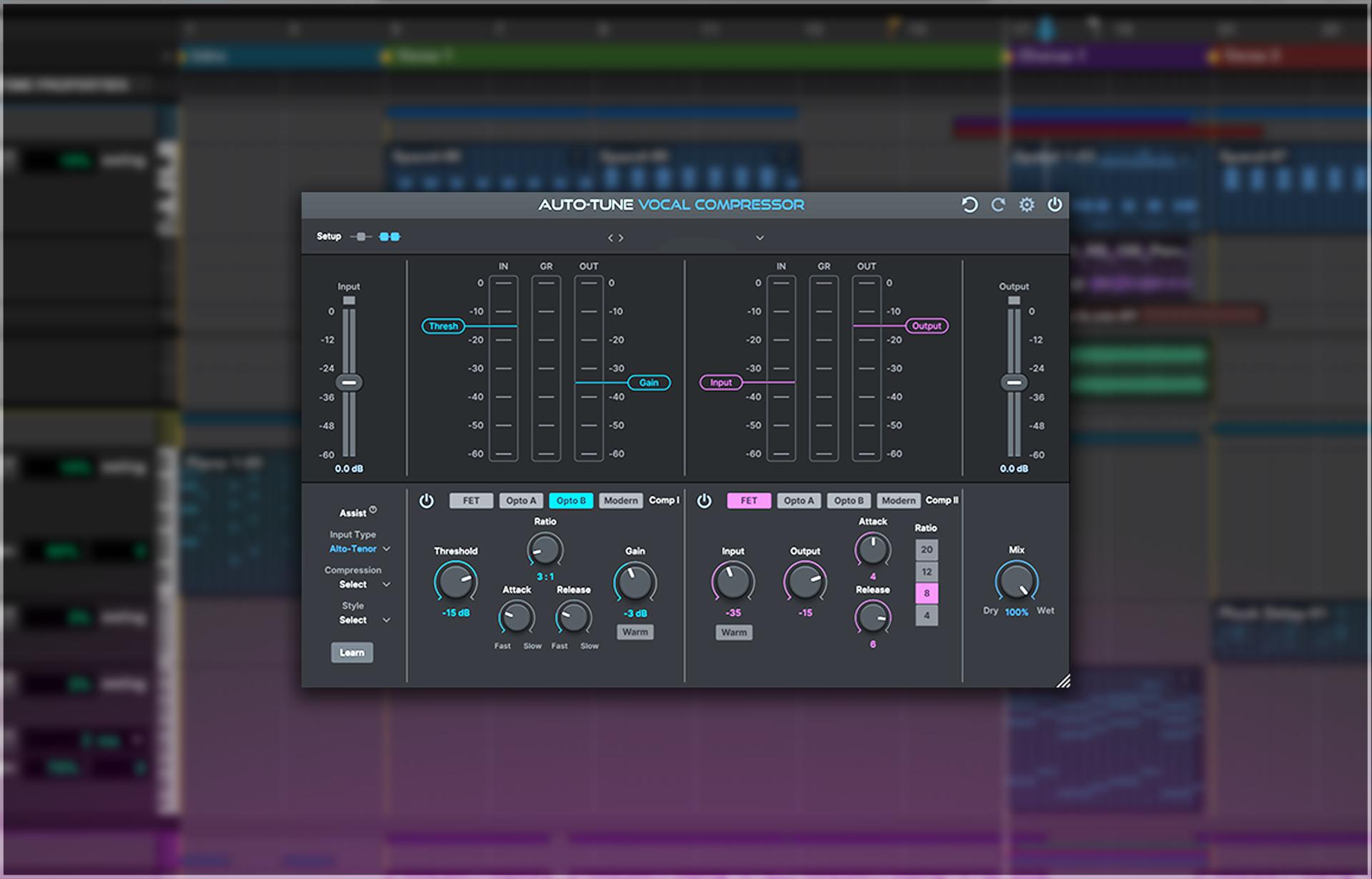Click the Comp II Output -15 value
1372x879 pixels.
tap(805, 613)
